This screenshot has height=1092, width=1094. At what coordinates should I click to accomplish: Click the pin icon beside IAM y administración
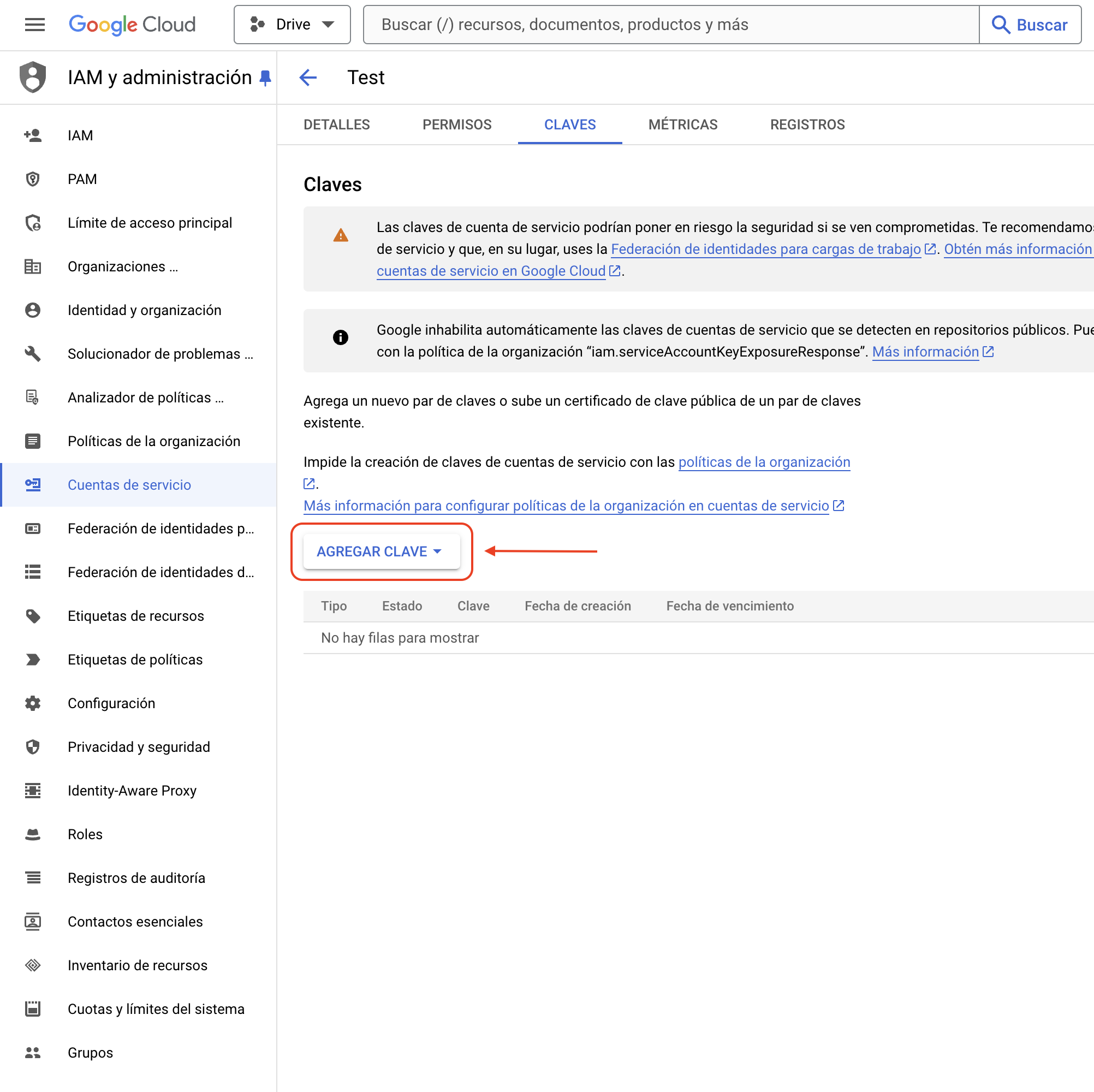(x=265, y=78)
